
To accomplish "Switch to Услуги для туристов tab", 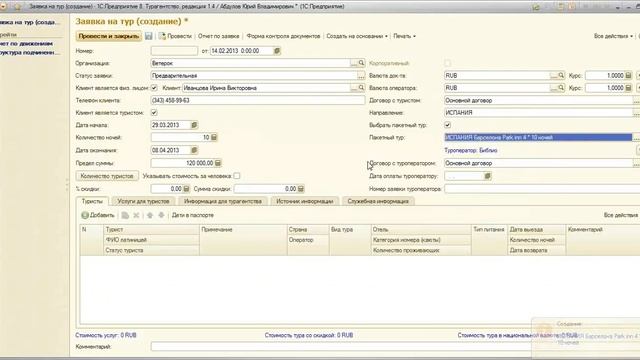I will (143, 201).
